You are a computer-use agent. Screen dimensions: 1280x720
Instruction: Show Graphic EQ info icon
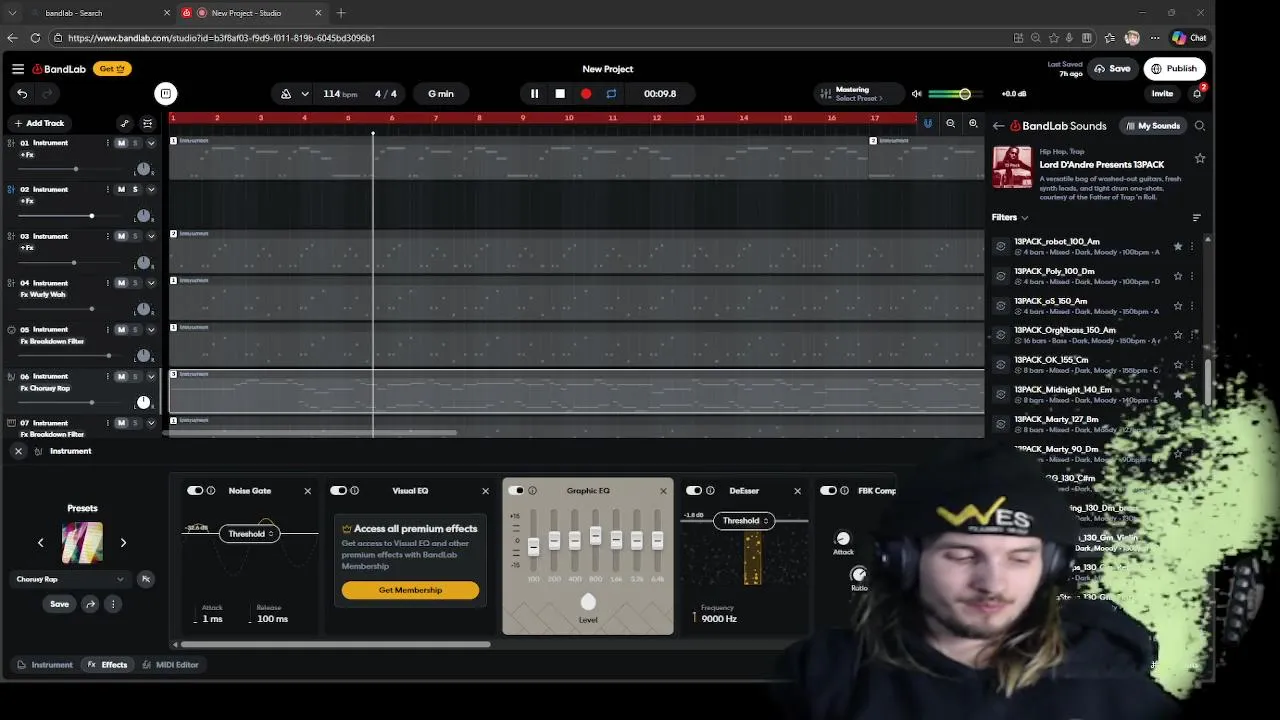tap(532, 491)
